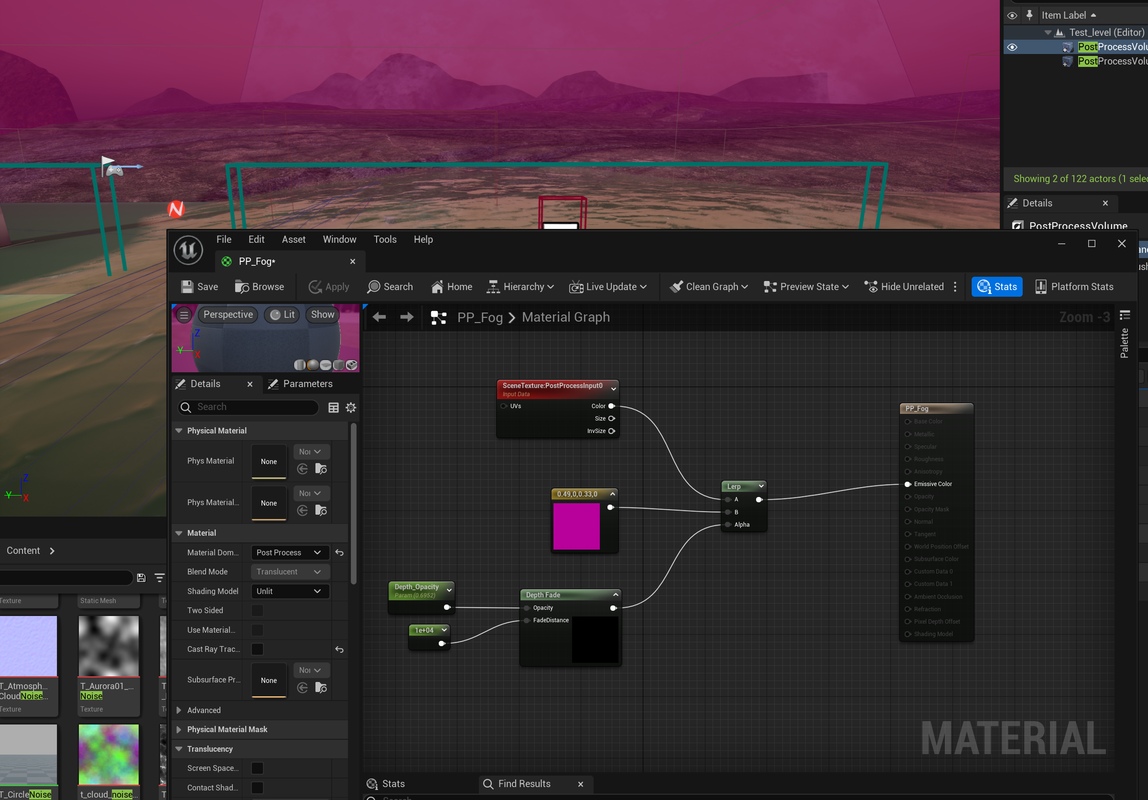The image size is (1148, 800).
Task: Toggle Hide Unrelated nodes
Action: pyautogui.click(x=904, y=287)
